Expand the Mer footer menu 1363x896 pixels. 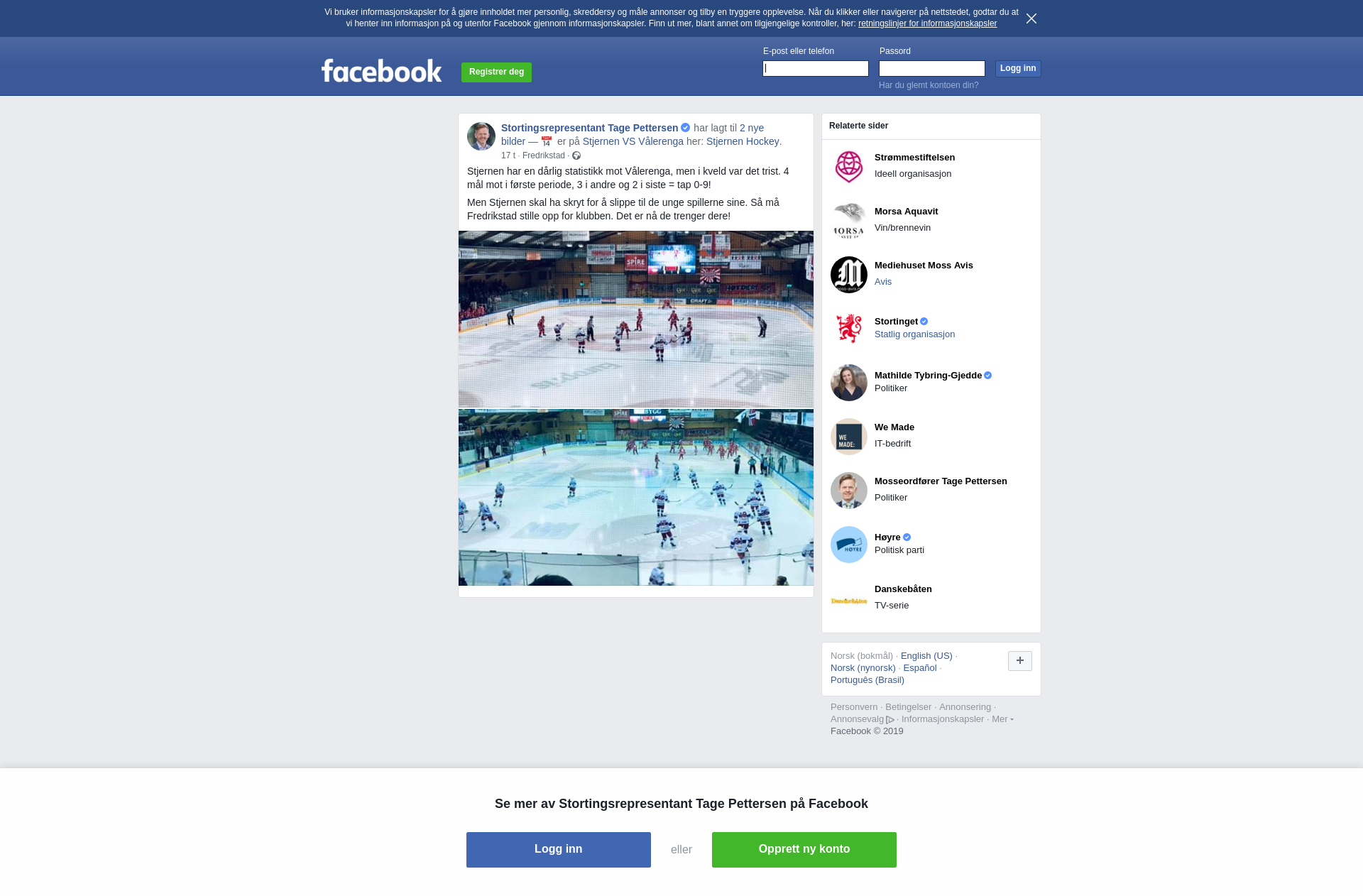click(1002, 719)
